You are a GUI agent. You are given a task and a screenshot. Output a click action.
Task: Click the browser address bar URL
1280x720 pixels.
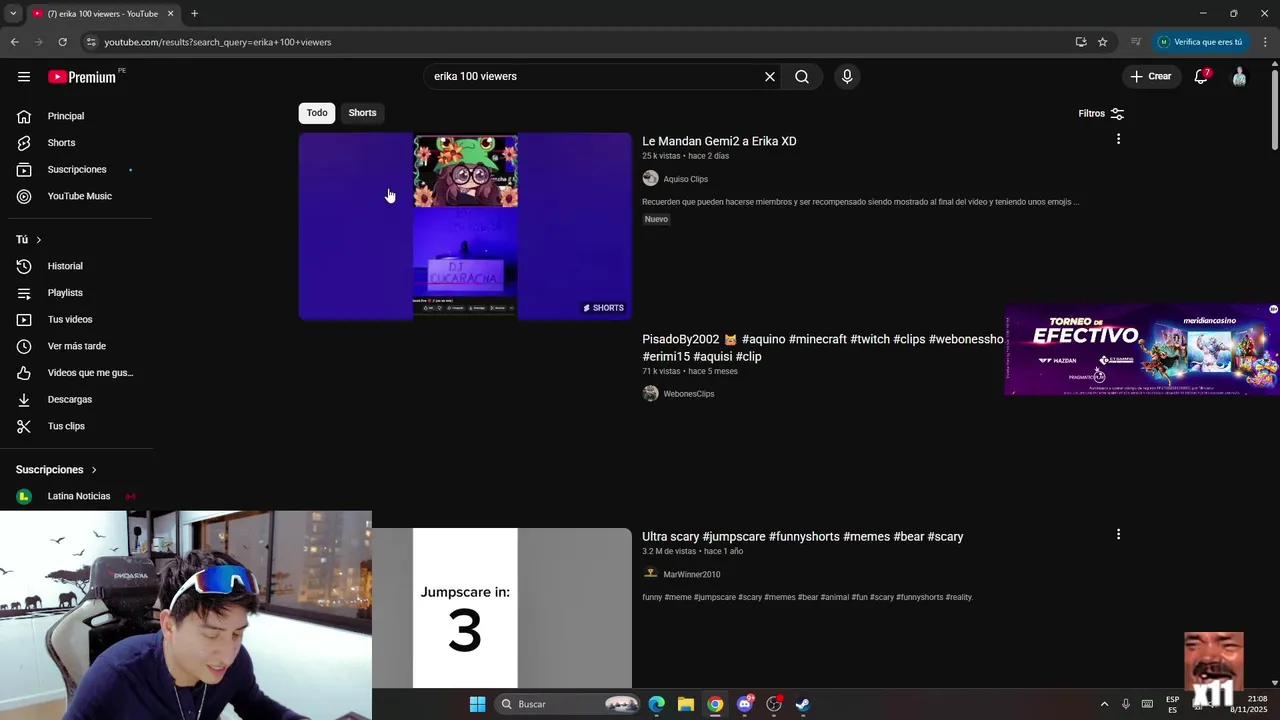click(x=218, y=42)
